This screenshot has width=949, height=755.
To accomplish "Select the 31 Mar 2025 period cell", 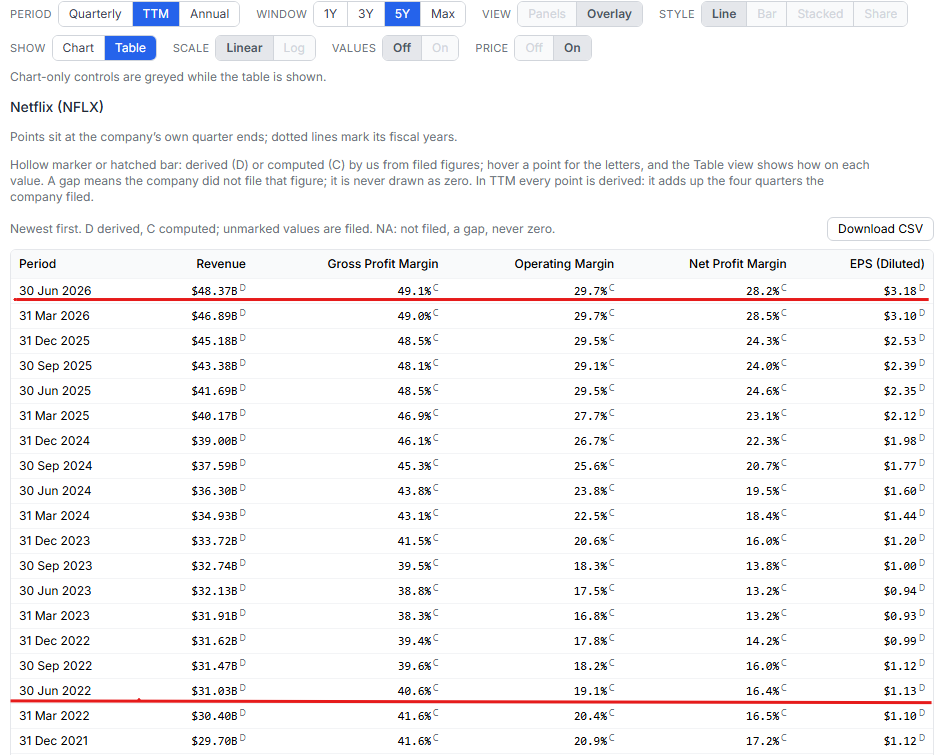I will tap(54, 416).
